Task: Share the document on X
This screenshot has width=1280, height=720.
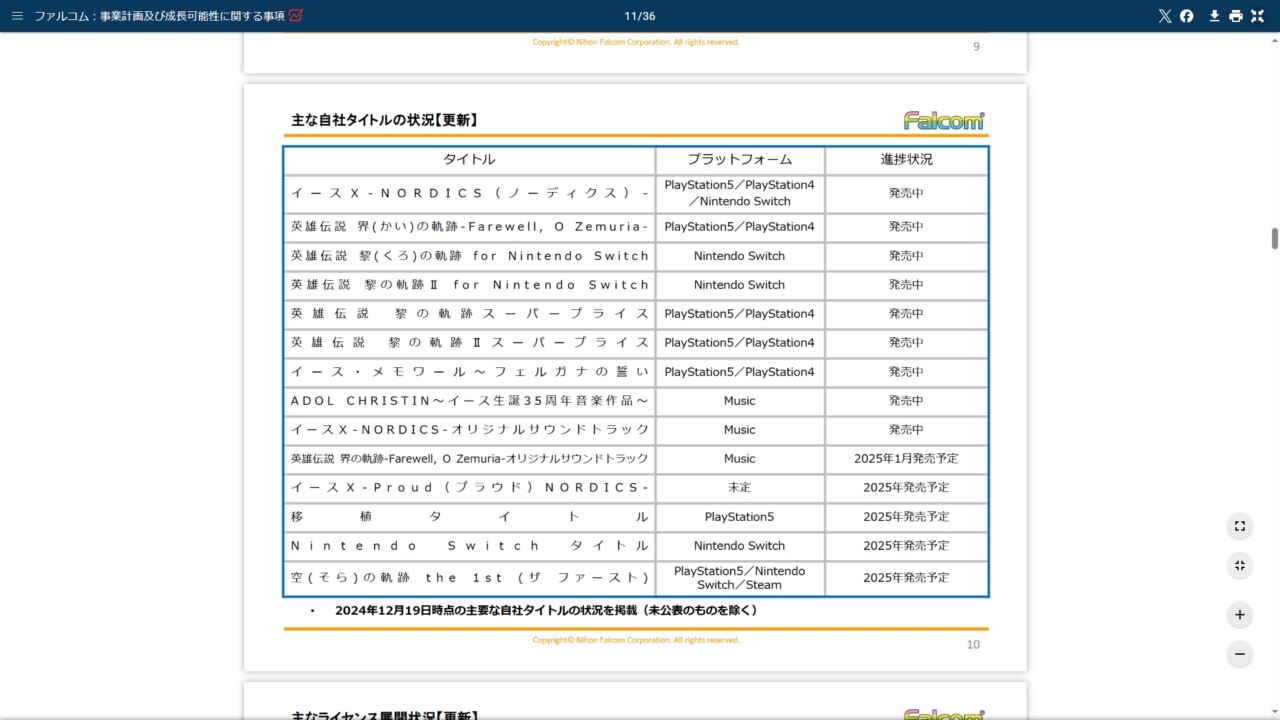Action: pyautogui.click(x=1165, y=16)
